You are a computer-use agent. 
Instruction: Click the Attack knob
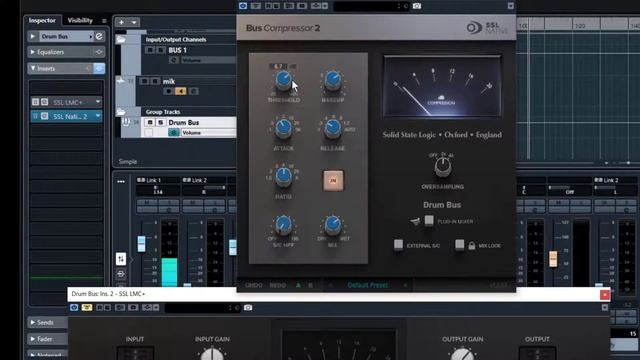click(283, 128)
